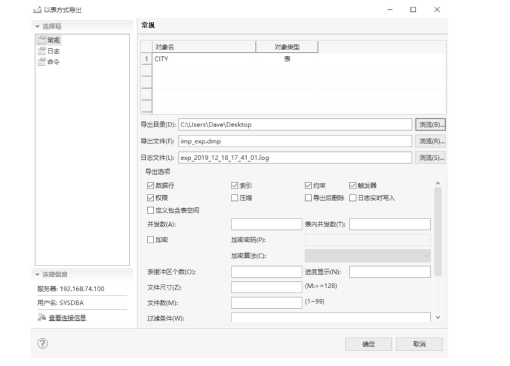Click server address 192.168.74.100 text
The image size is (510, 366).
click(82, 289)
